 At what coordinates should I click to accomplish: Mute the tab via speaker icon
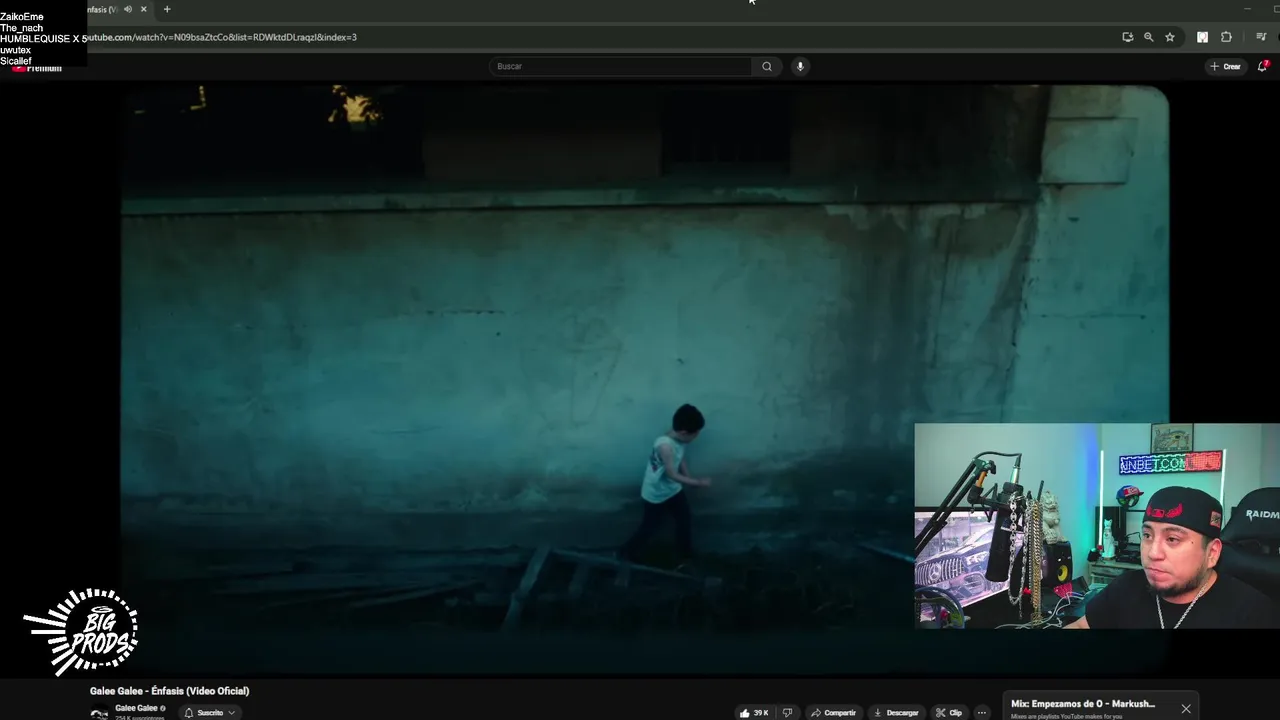coord(128,9)
